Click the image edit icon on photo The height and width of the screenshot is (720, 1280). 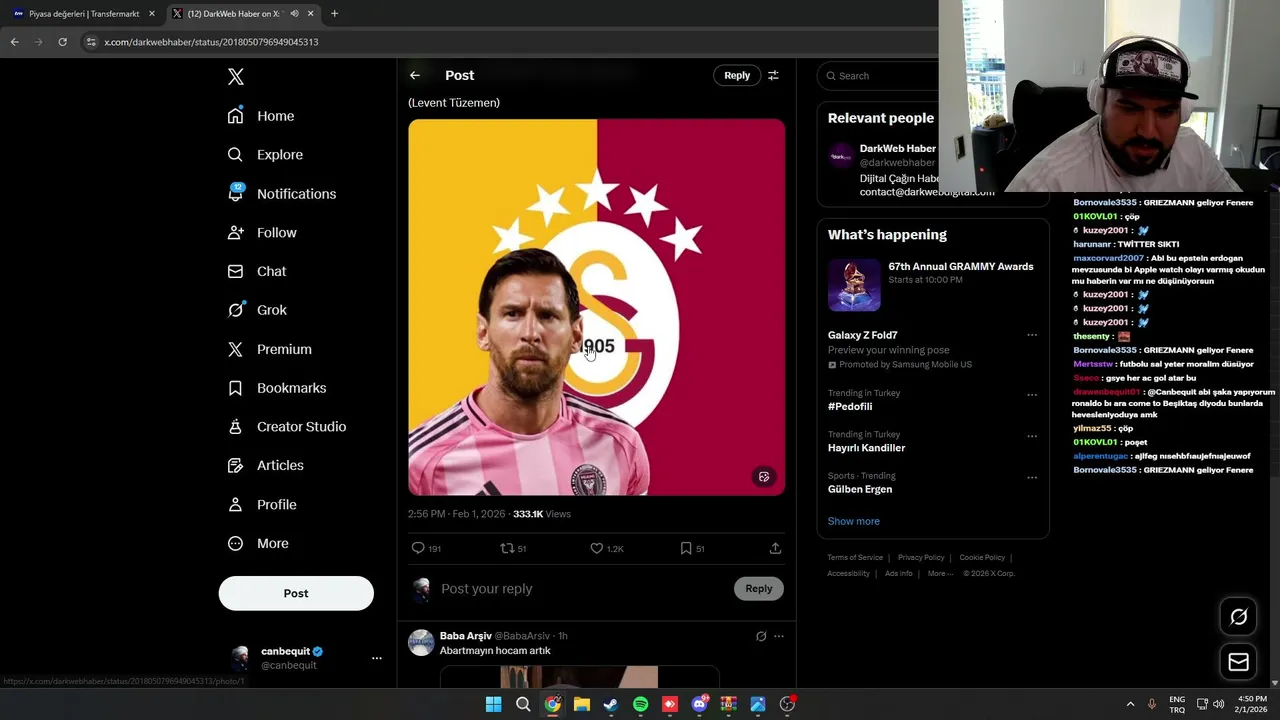[x=764, y=477]
